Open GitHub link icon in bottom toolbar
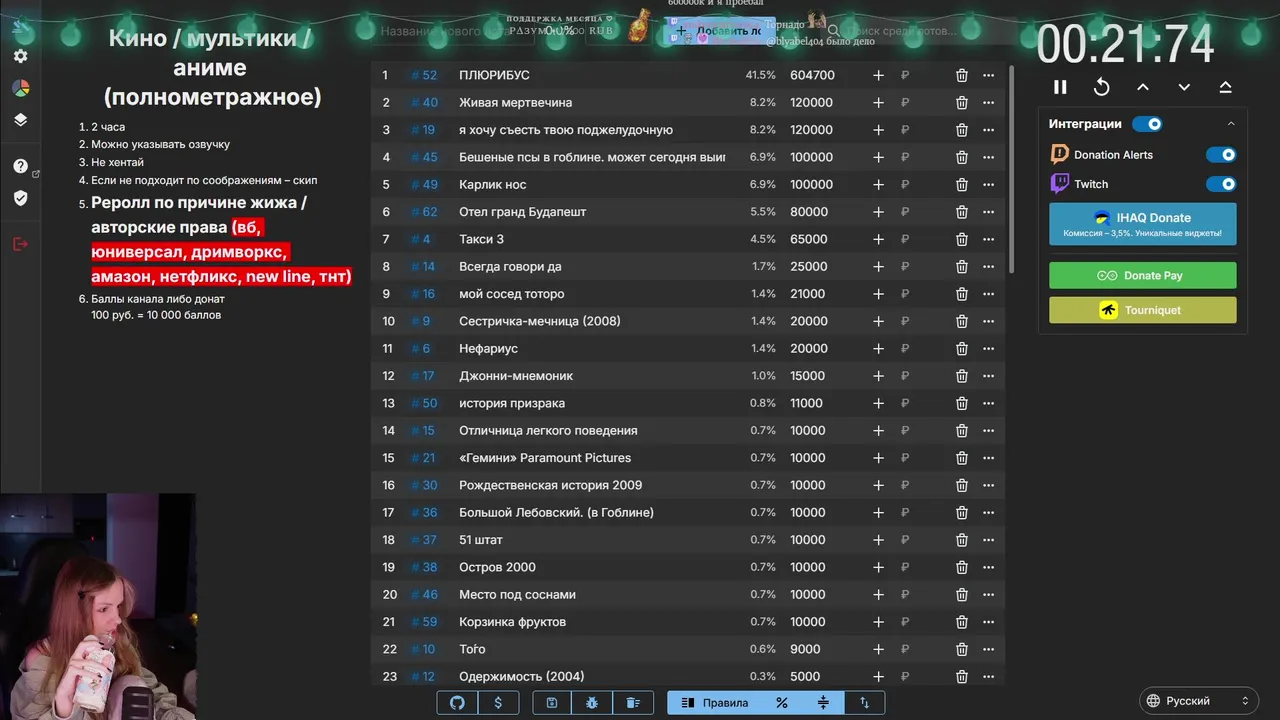The image size is (1280, 720). coord(457,703)
